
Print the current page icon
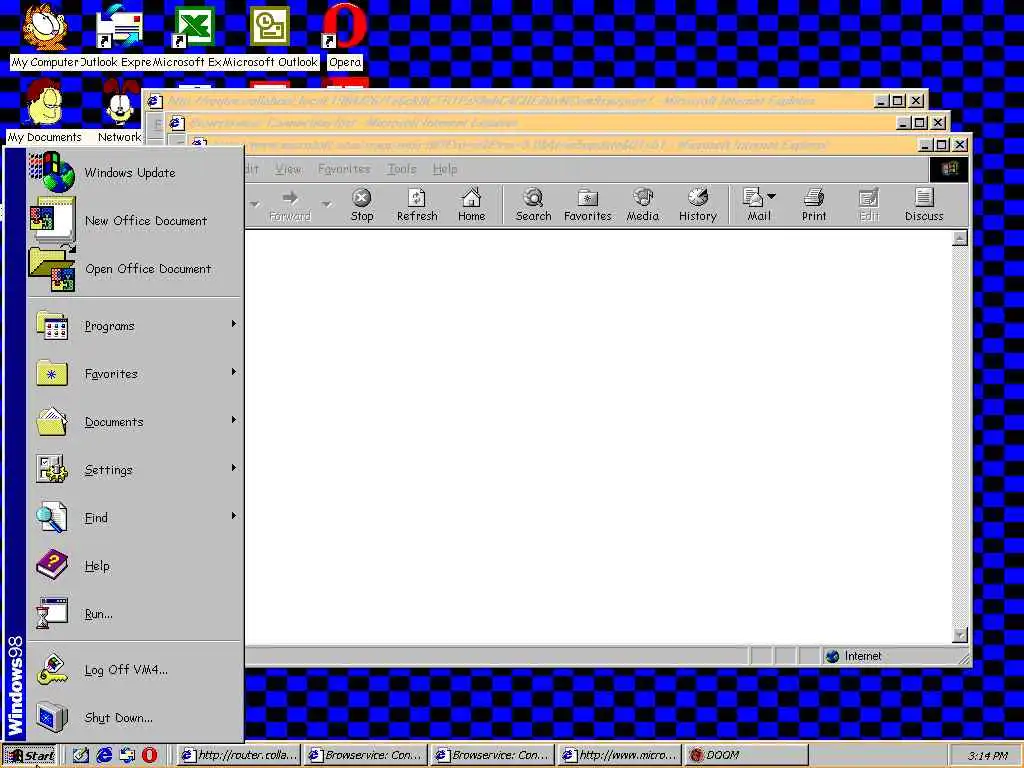814,205
